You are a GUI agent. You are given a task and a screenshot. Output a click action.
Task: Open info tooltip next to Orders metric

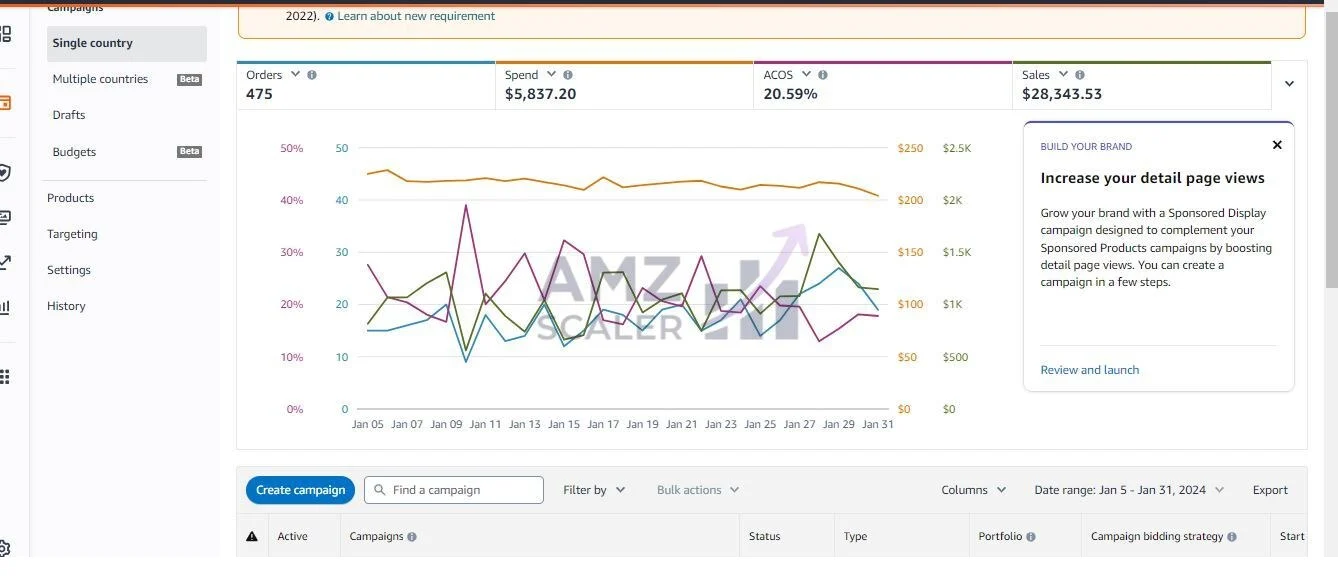[x=312, y=75]
